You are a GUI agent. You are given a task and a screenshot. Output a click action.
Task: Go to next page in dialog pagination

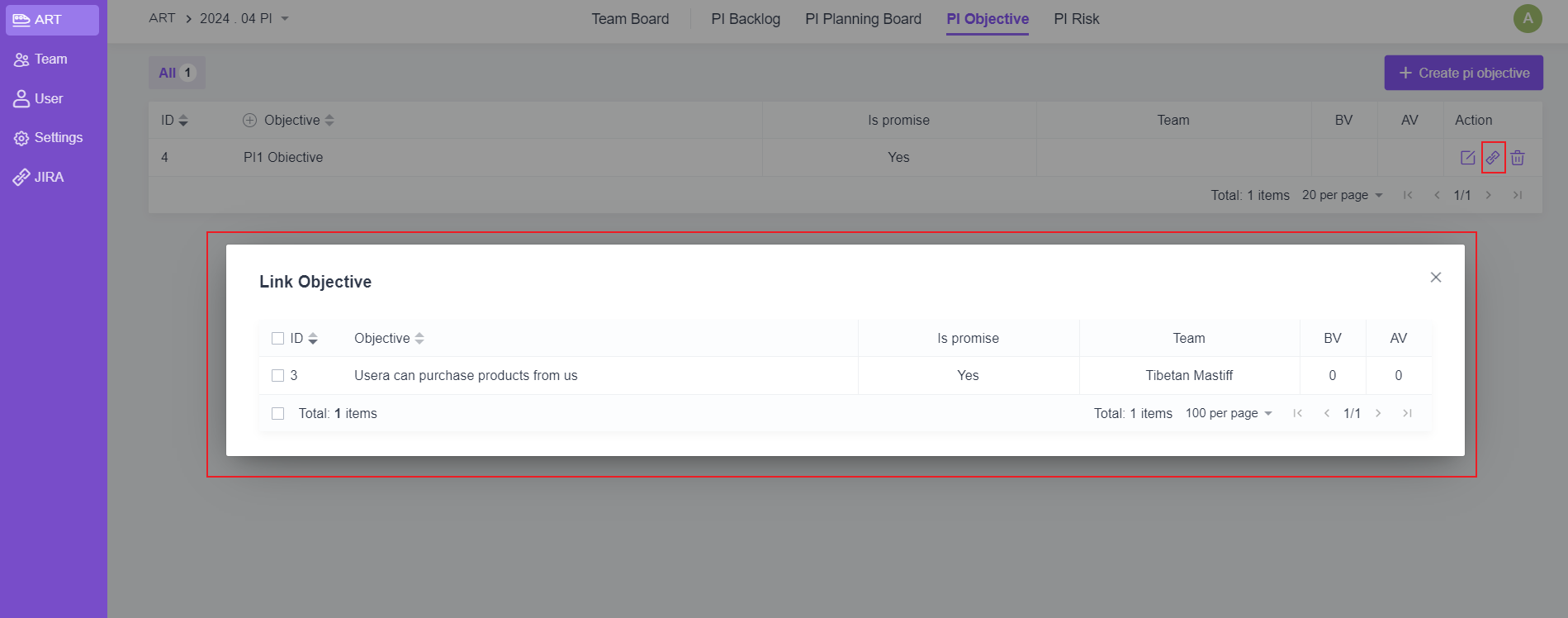point(1378,413)
